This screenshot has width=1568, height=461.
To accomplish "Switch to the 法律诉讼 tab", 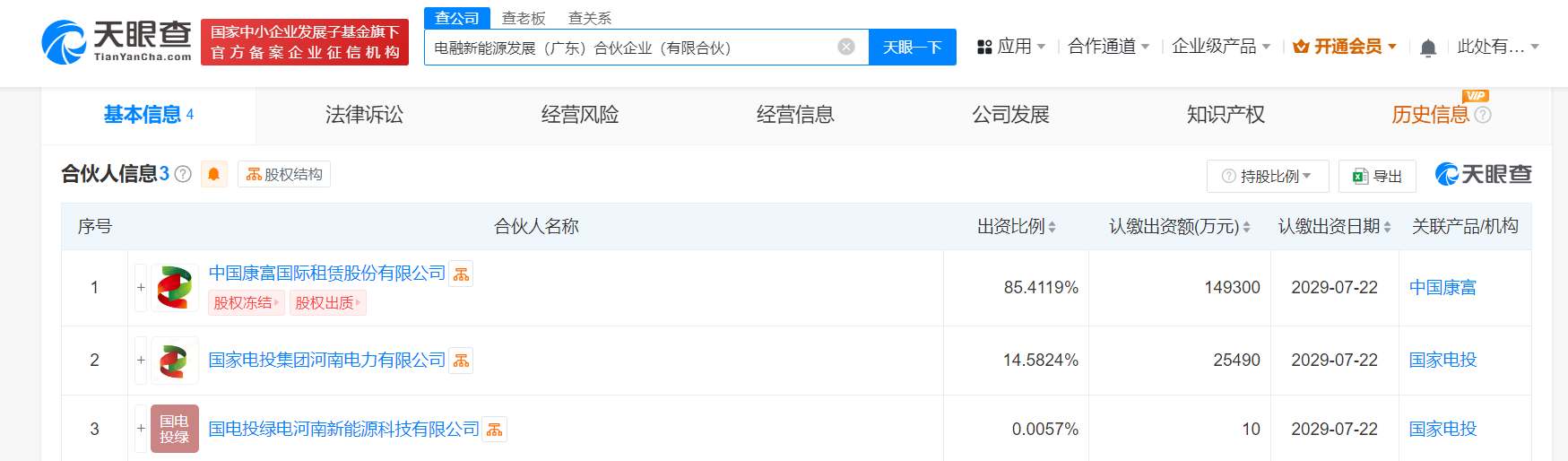I will [x=364, y=115].
